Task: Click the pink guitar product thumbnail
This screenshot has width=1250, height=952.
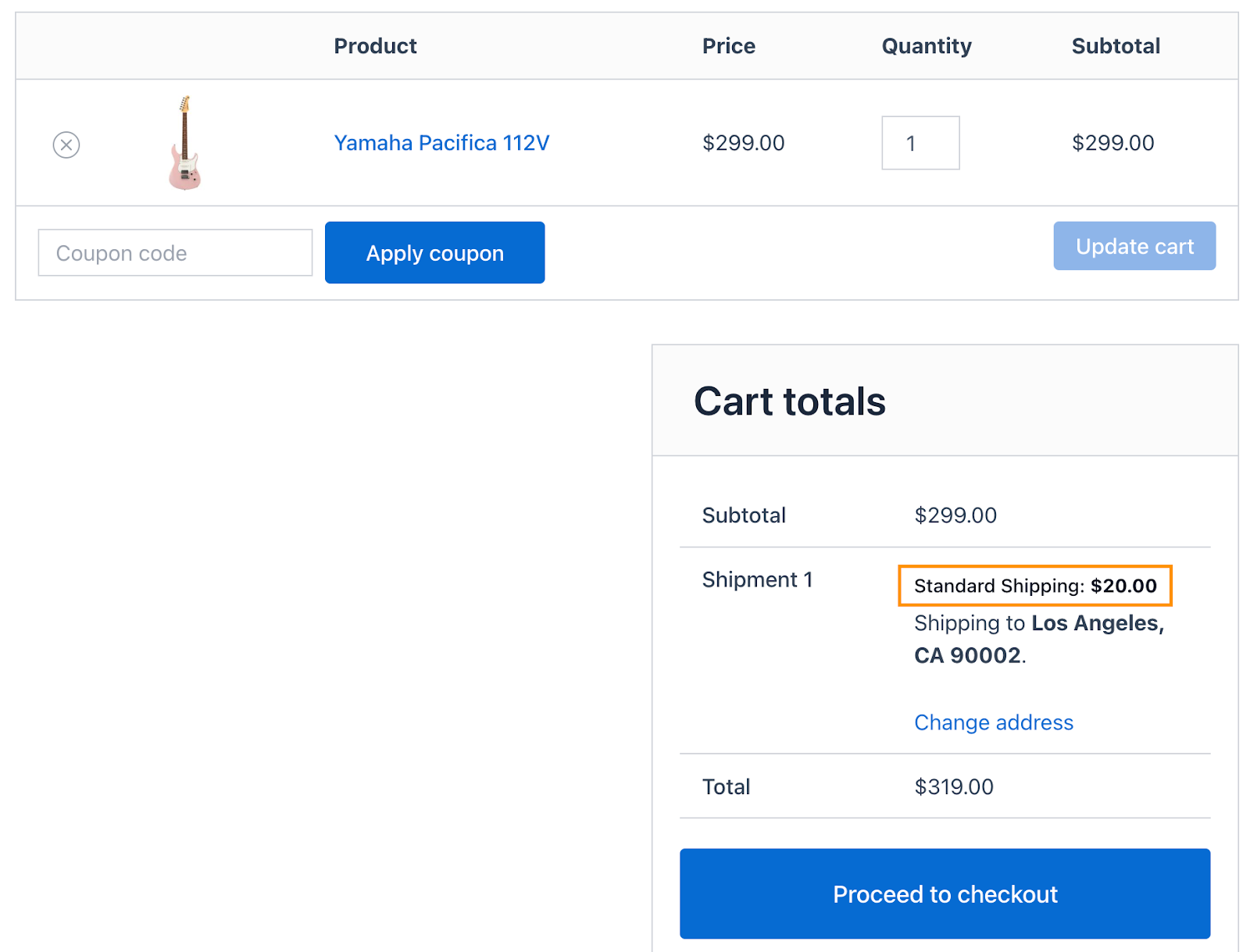Action: [184, 143]
